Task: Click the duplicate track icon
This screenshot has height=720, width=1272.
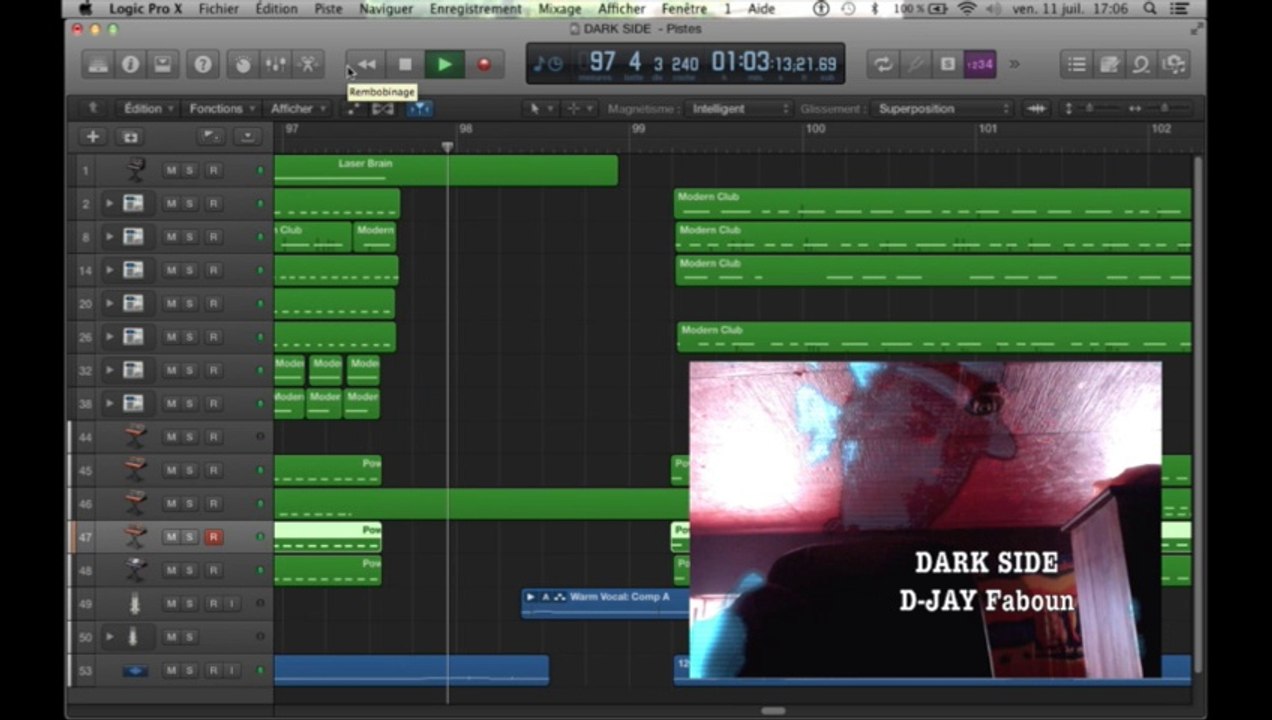Action: pos(130,137)
